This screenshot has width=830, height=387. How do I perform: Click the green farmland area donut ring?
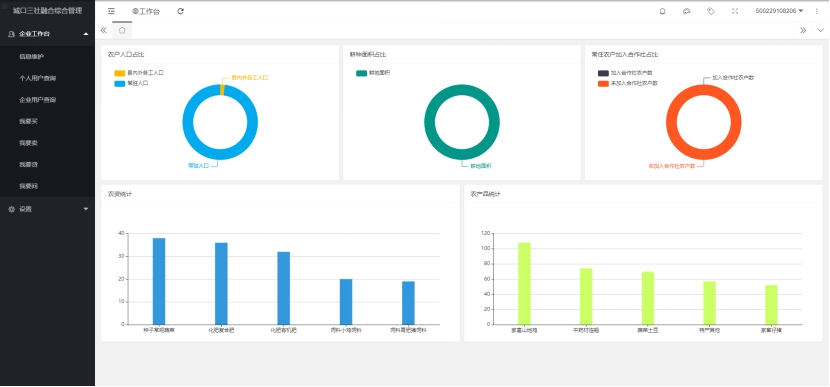coord(429,122)
